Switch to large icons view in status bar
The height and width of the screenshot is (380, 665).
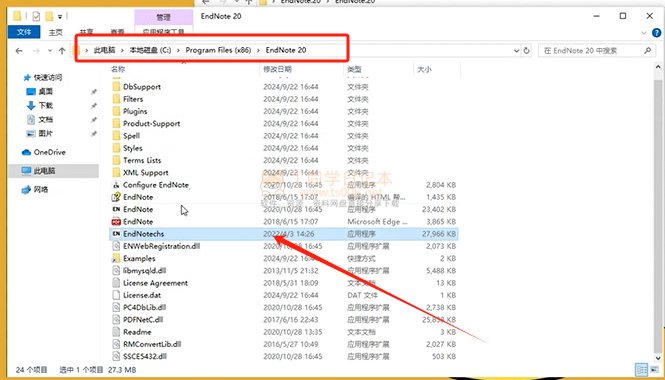[654, 369]
